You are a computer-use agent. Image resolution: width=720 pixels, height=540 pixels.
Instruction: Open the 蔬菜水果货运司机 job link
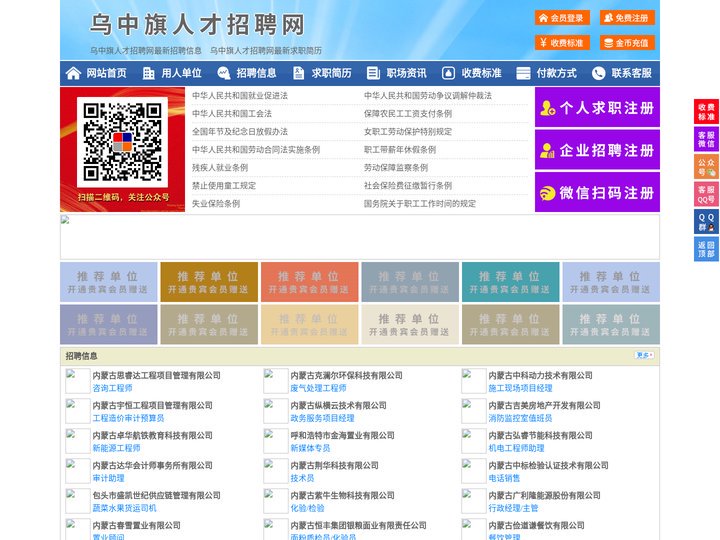[124, 508]
